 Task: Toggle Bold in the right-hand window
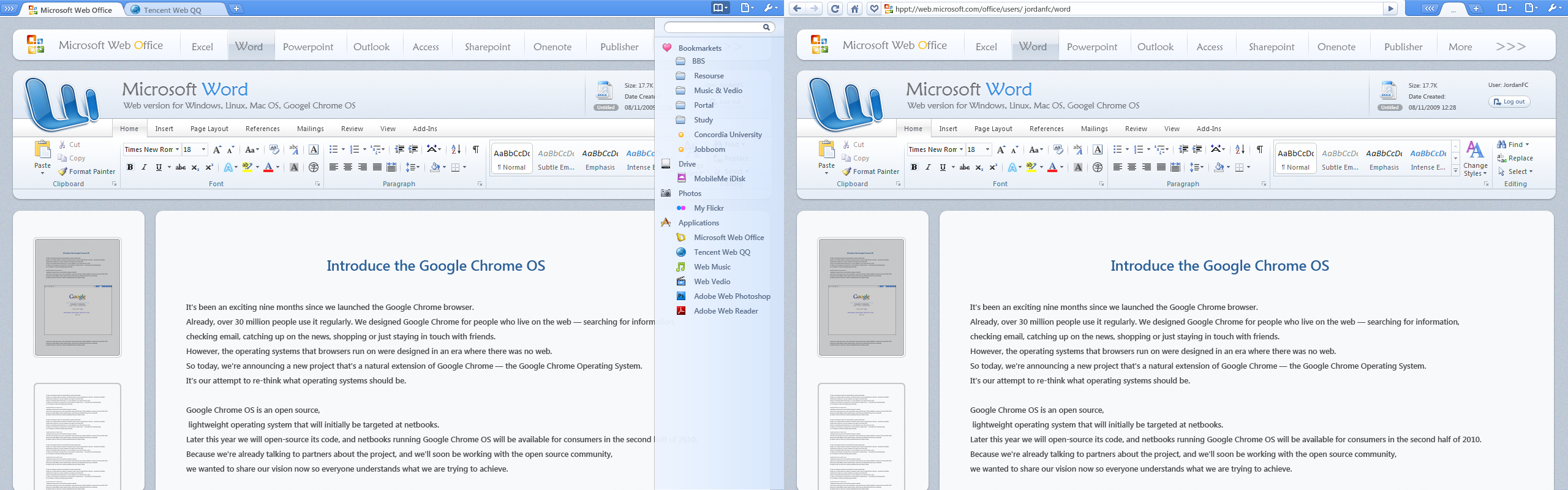tap(914, 167)
